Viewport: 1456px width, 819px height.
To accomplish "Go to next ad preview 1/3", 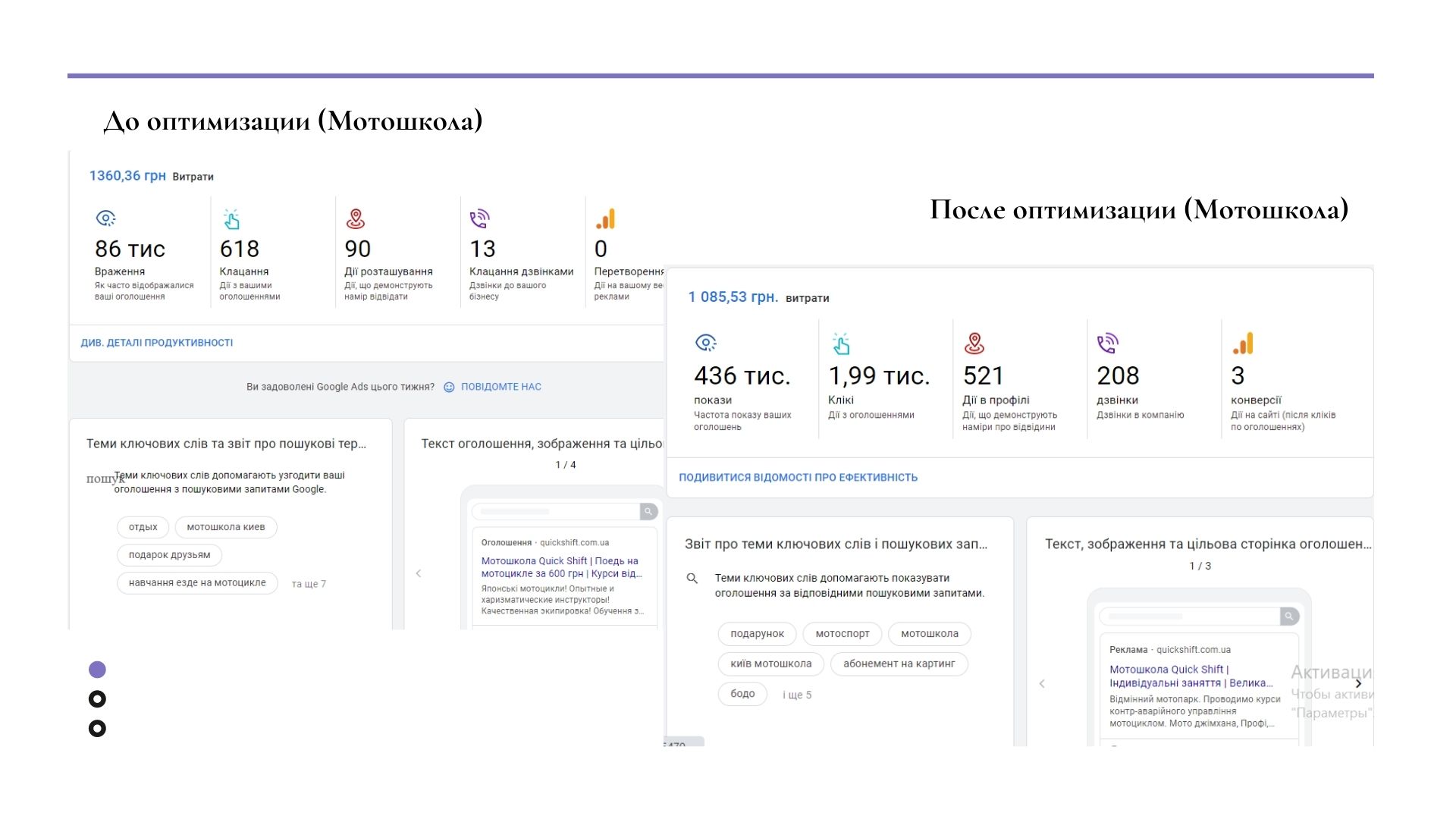I will coord(1358,683).
